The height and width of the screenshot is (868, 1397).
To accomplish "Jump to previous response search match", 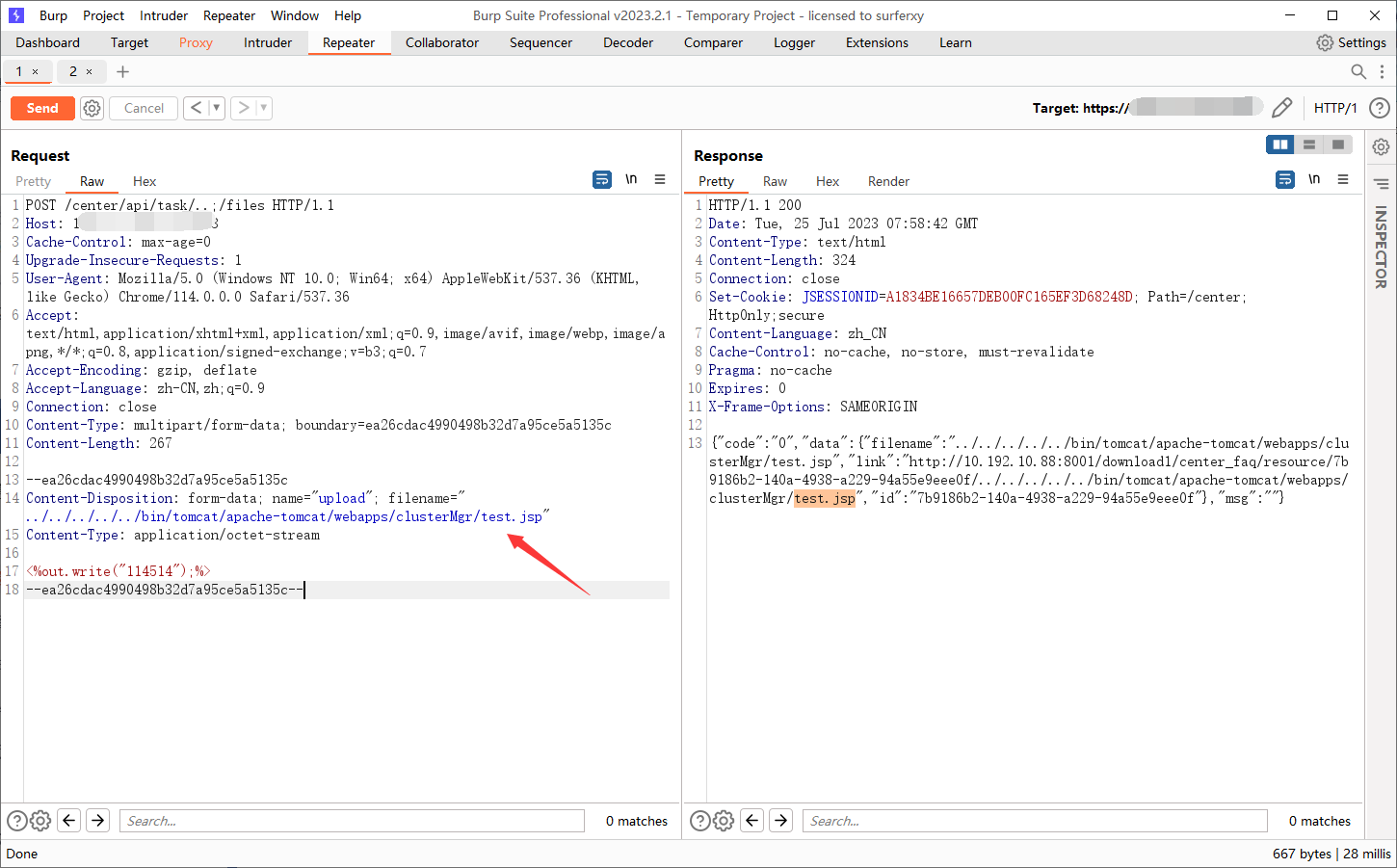I will (x=752, y=821).
